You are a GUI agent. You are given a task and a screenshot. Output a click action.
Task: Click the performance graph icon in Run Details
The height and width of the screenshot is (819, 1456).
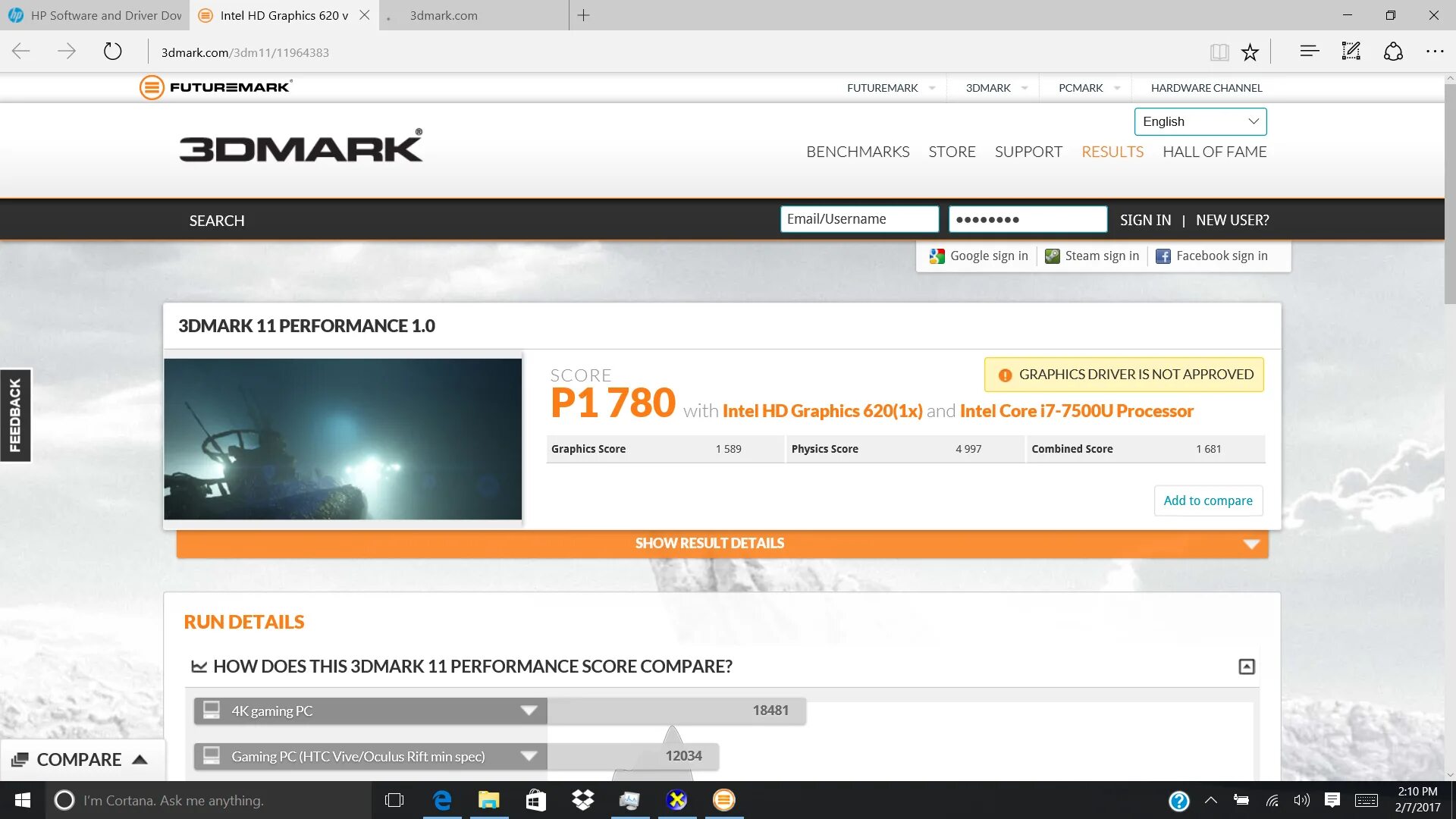pos(199,665)
